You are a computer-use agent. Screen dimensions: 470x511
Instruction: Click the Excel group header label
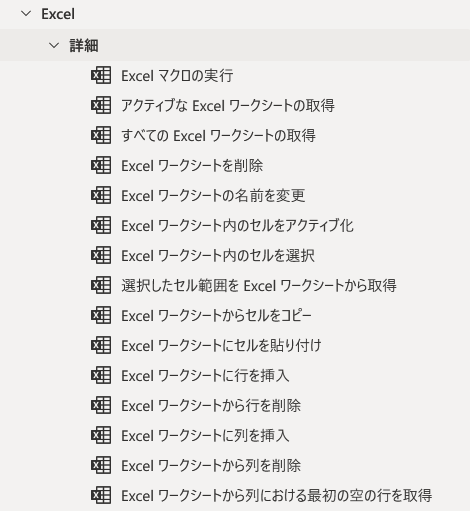point(58,14)
